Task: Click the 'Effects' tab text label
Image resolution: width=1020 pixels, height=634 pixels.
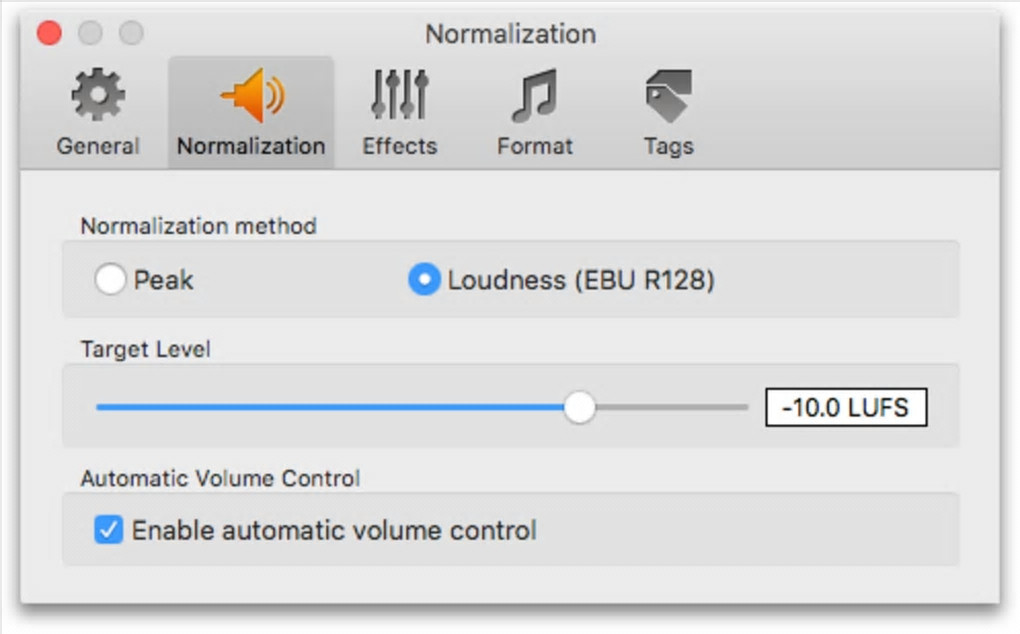Action: tap(399, 146)
